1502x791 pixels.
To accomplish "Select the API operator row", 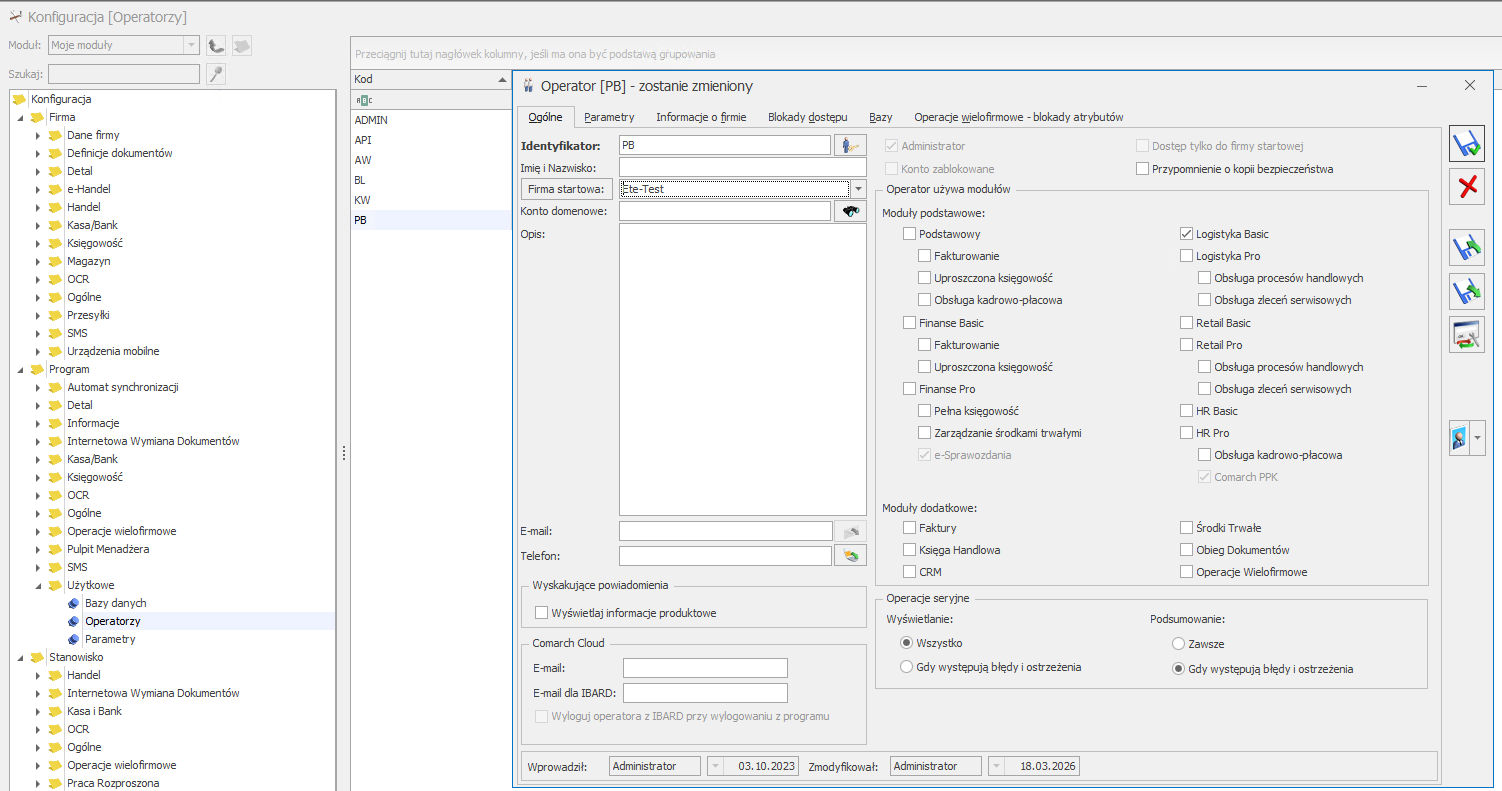I will [432, 140].
